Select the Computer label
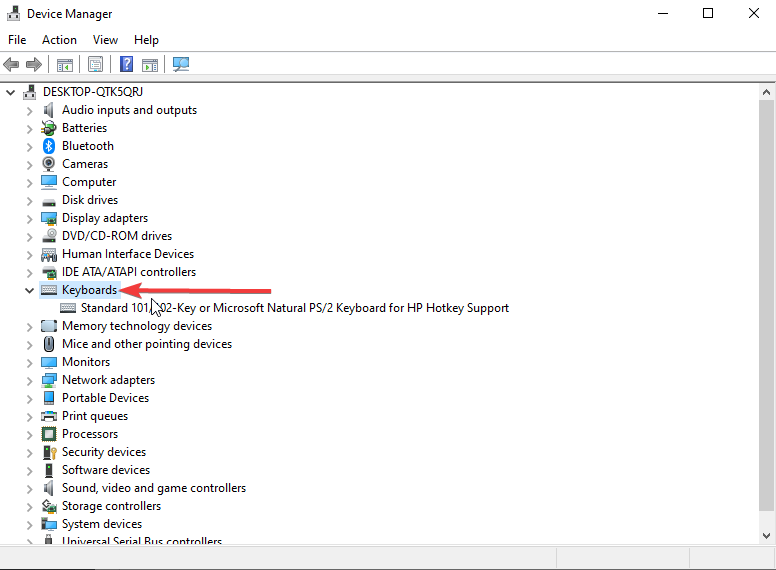 89,182
